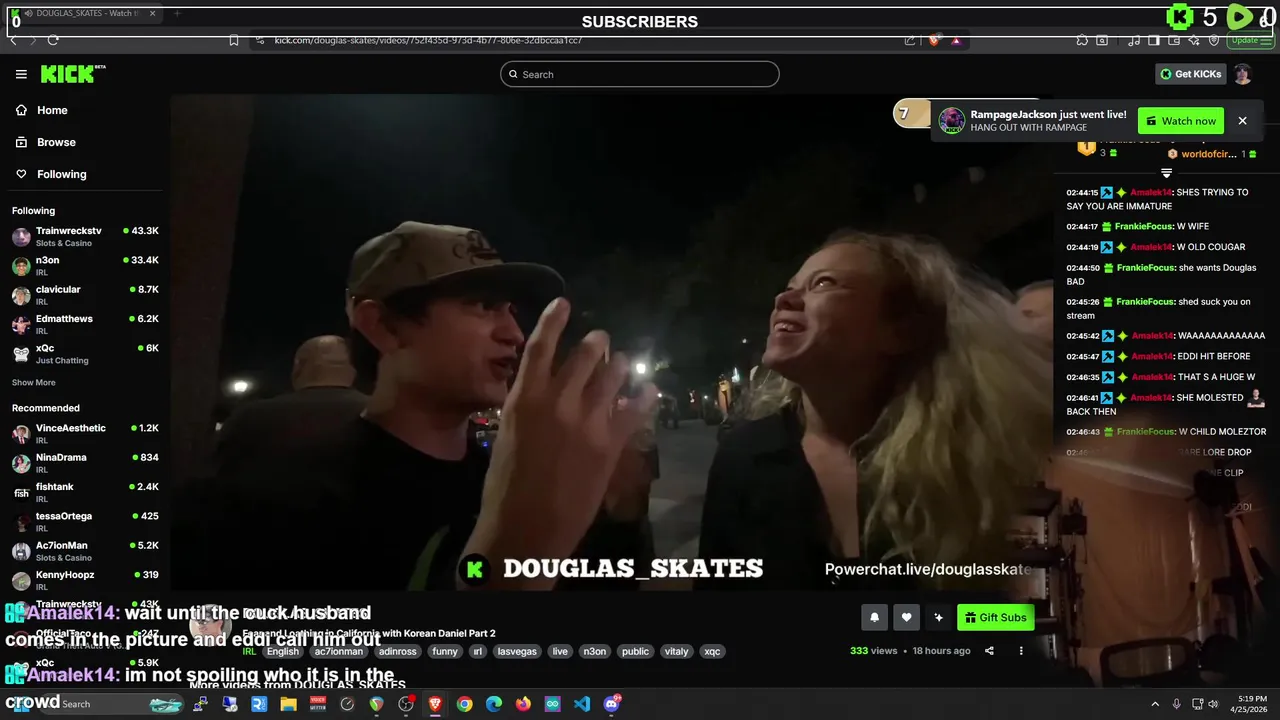Image resolution: width=1280 pixels, height=720 pixels.
Task: Open xQc Just Chatting channel in Following
Action: click(x=85, y=353)
